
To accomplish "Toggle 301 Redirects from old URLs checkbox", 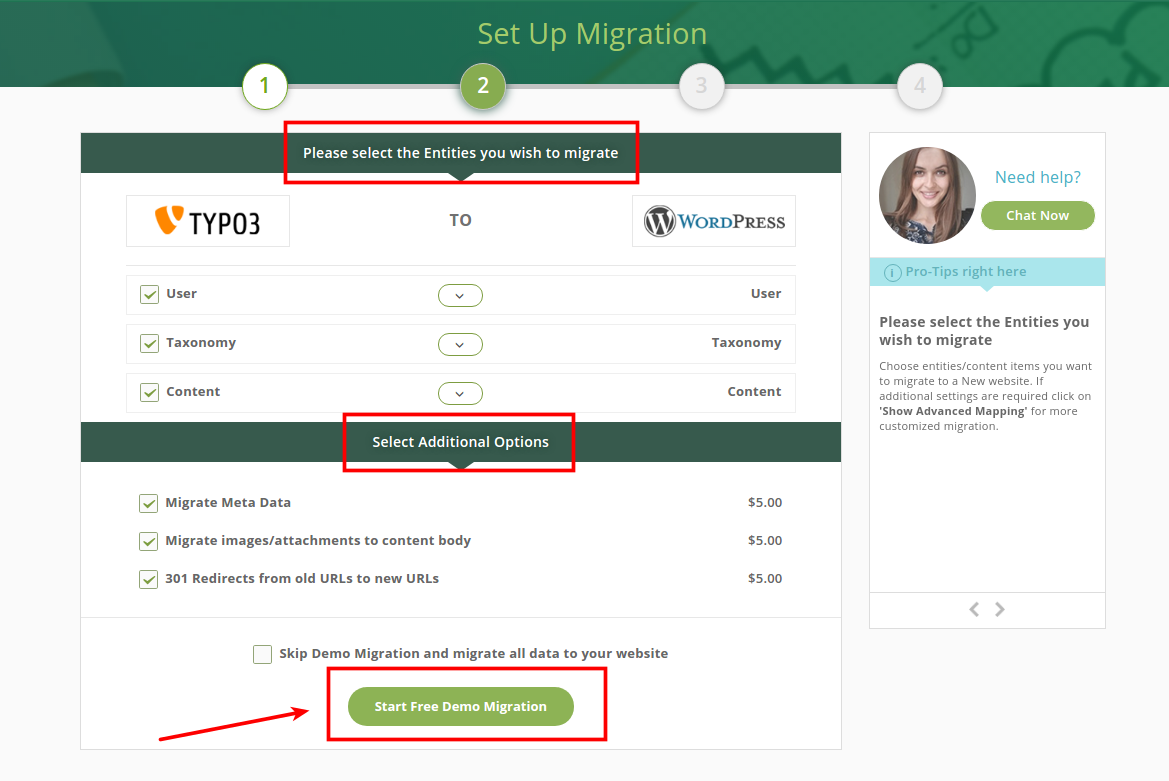I will point(148,580).
